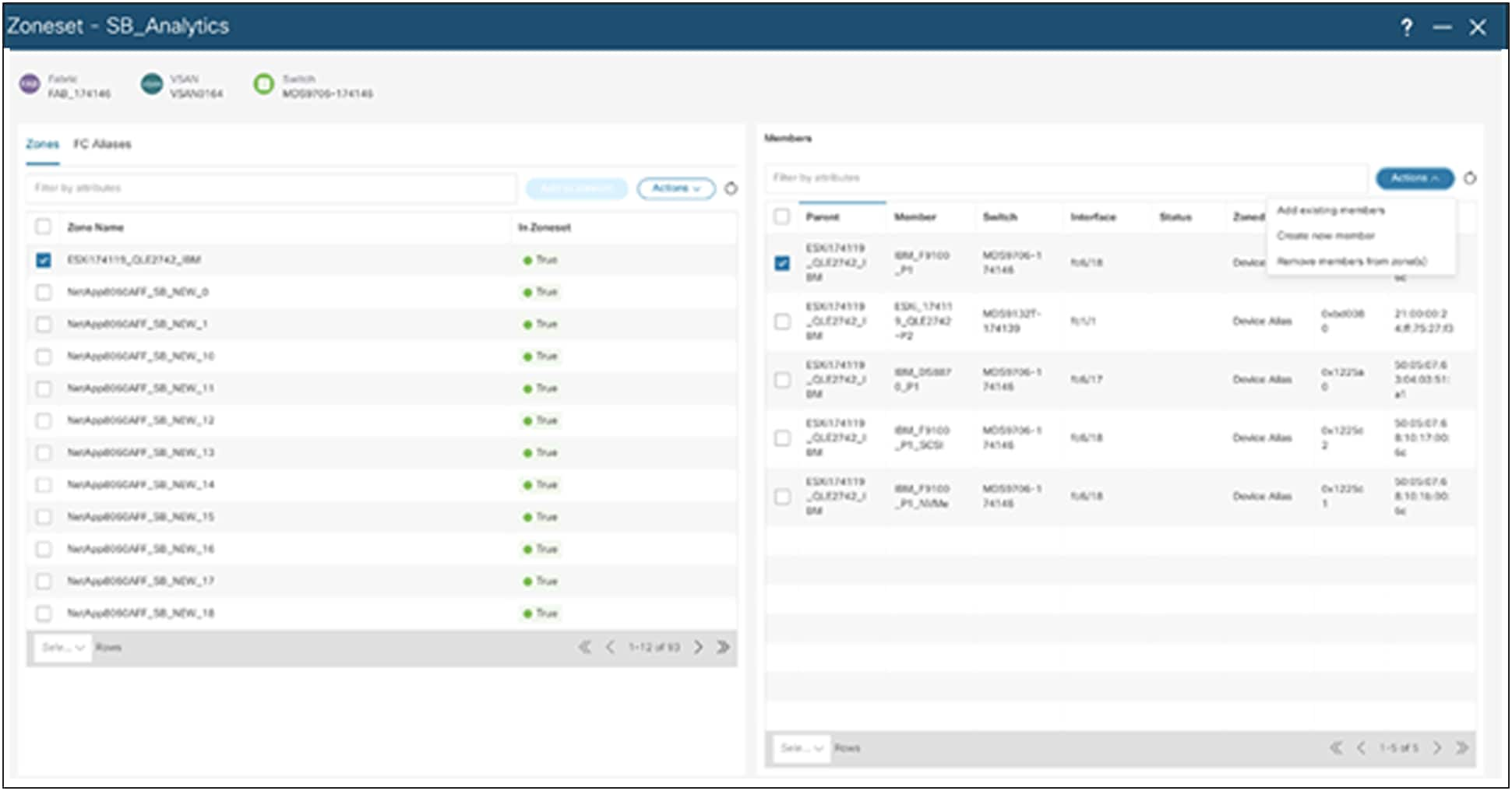Refresh the Members table
Image resolution: width=1512 pixels, height=791 pixels.
(x=1469, y=178)
